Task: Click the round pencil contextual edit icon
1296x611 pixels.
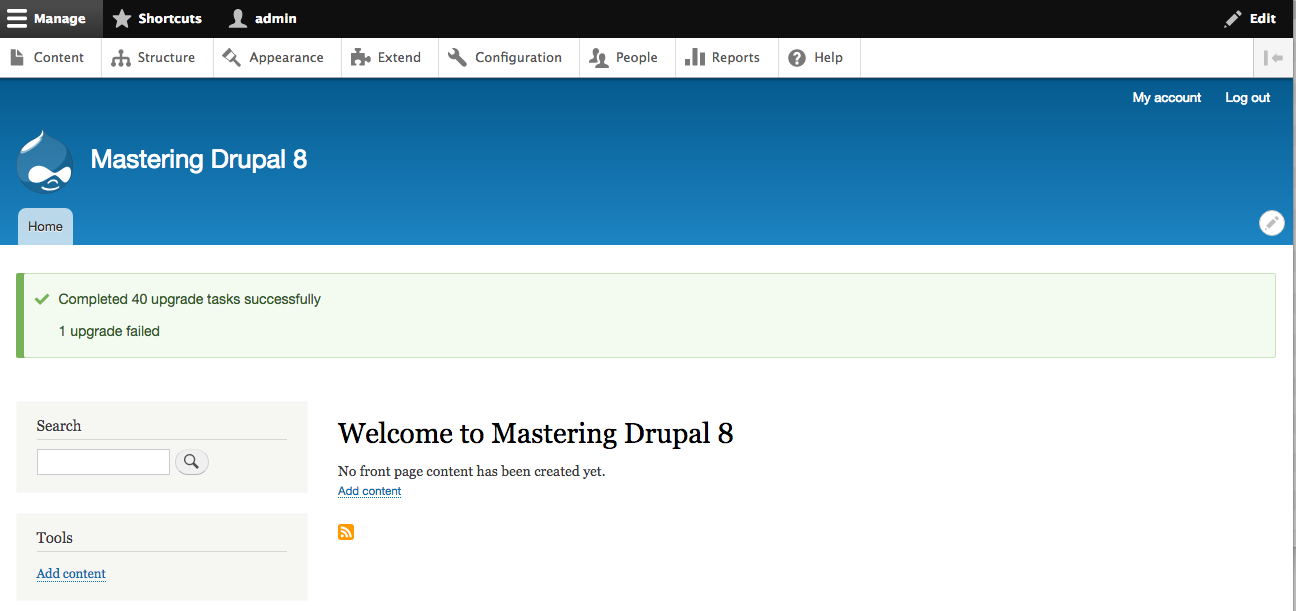Action: (1271, 223)
